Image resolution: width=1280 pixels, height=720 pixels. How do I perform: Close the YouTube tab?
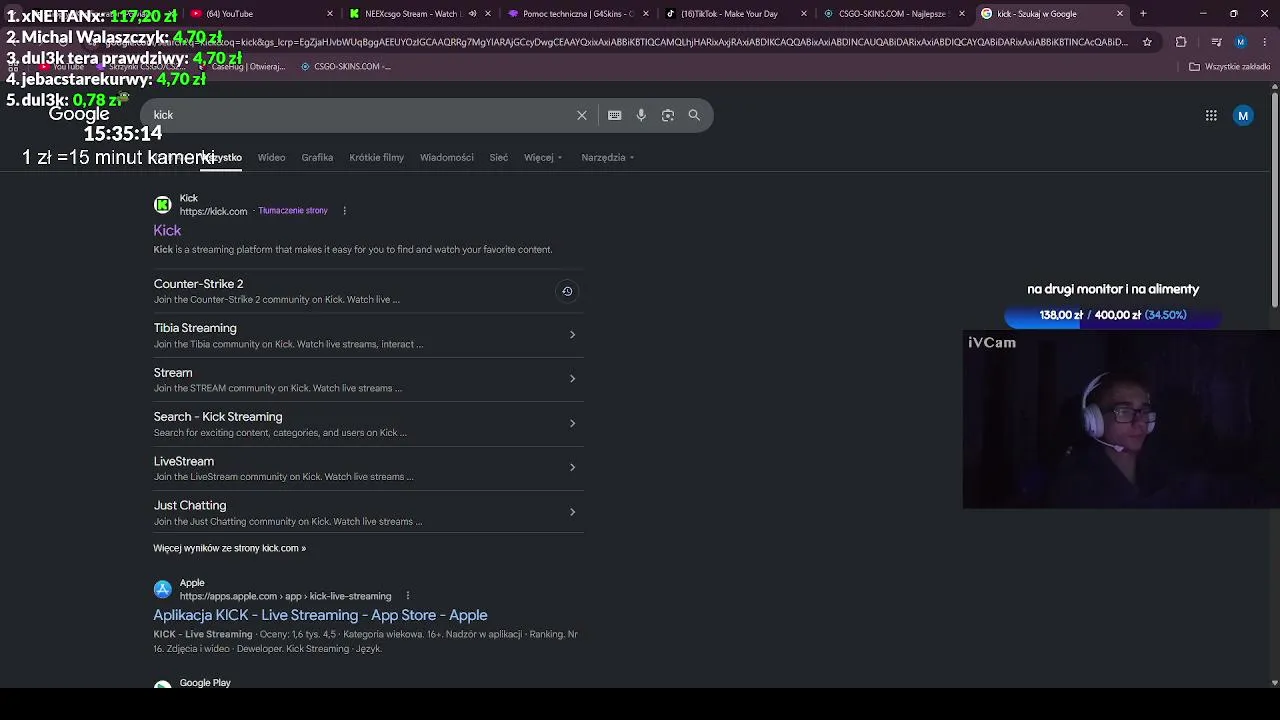pos(330,14)
